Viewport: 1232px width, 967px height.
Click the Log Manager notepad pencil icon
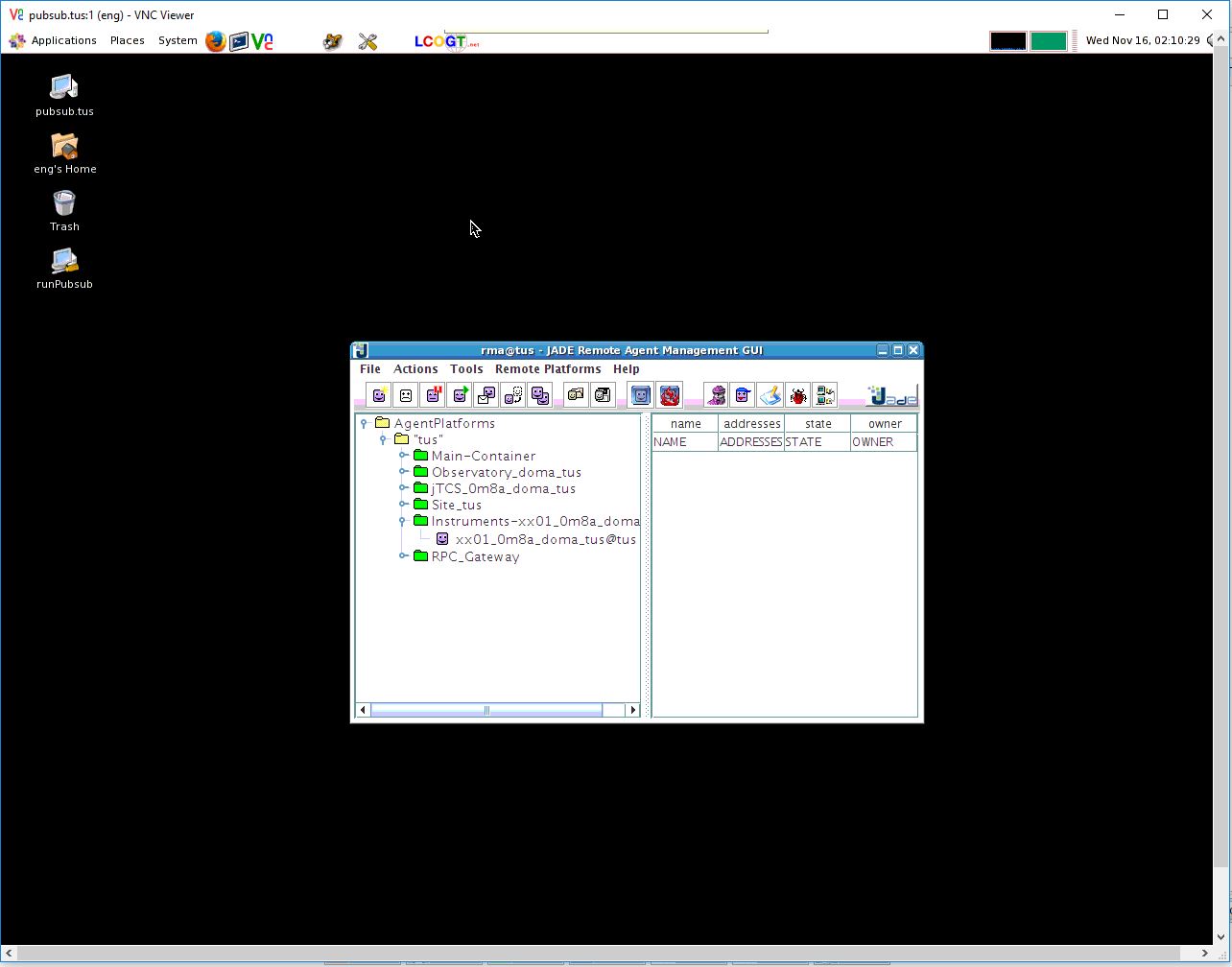tap(770, 395)
